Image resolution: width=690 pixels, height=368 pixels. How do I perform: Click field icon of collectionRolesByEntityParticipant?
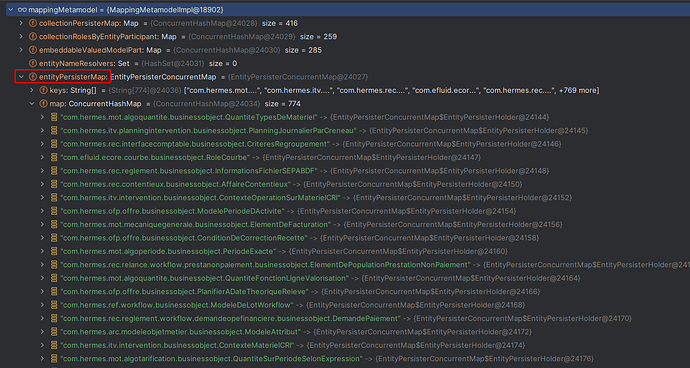(33, 37)
